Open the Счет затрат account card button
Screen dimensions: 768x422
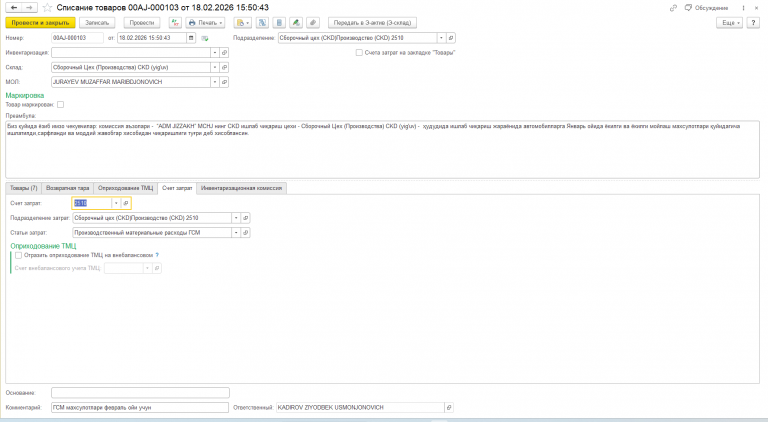(x=126, y=203)
